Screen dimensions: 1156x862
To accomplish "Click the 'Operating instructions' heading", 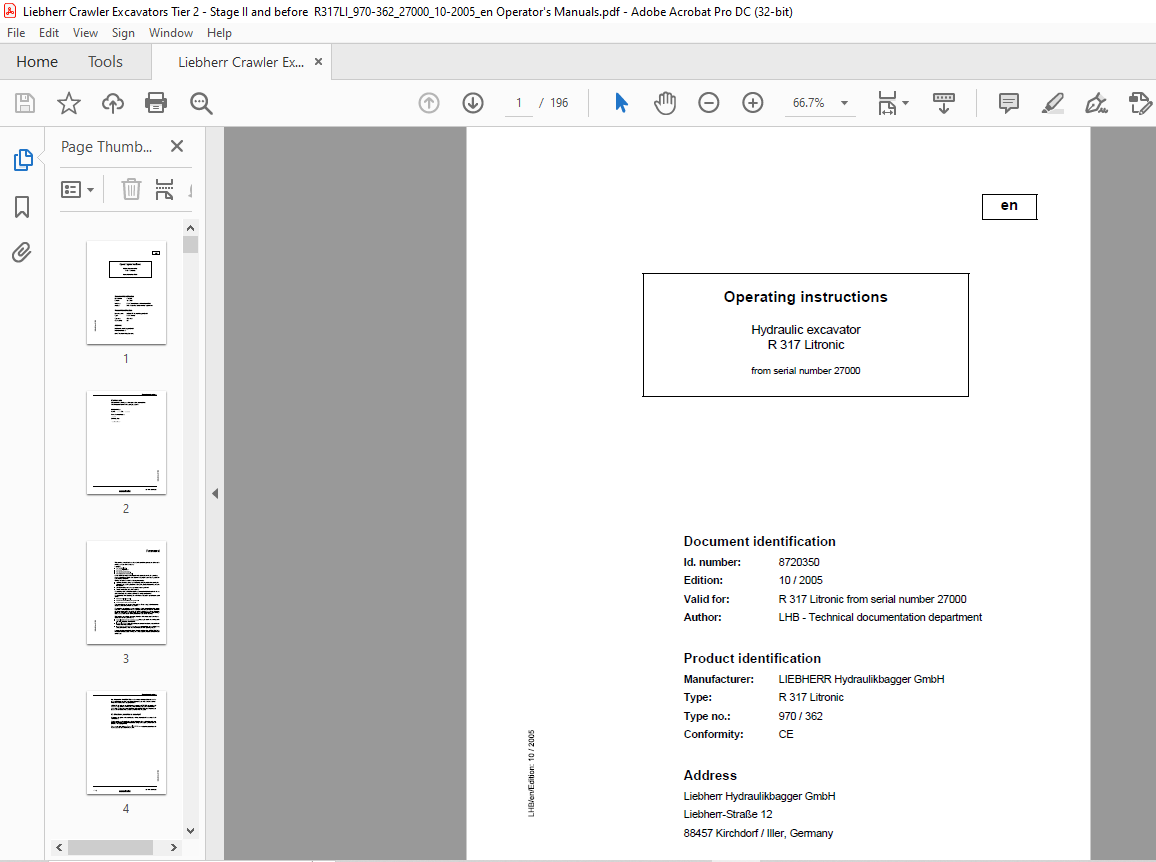I will (805, 297).
